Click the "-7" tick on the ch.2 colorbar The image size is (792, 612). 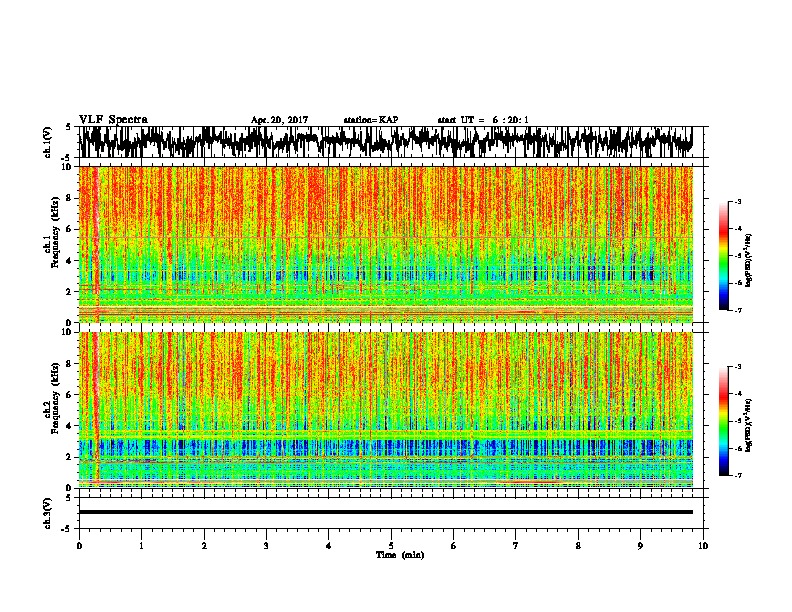[737, 475]
